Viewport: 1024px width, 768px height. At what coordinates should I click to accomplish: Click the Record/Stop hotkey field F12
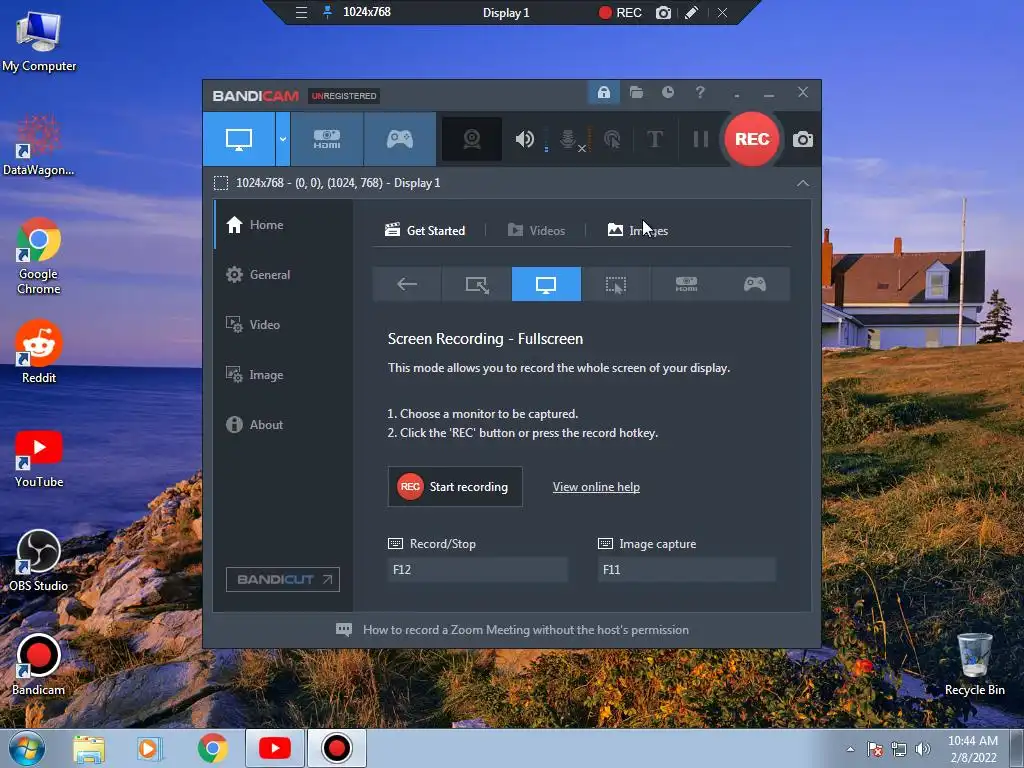[x=477, y=569]
